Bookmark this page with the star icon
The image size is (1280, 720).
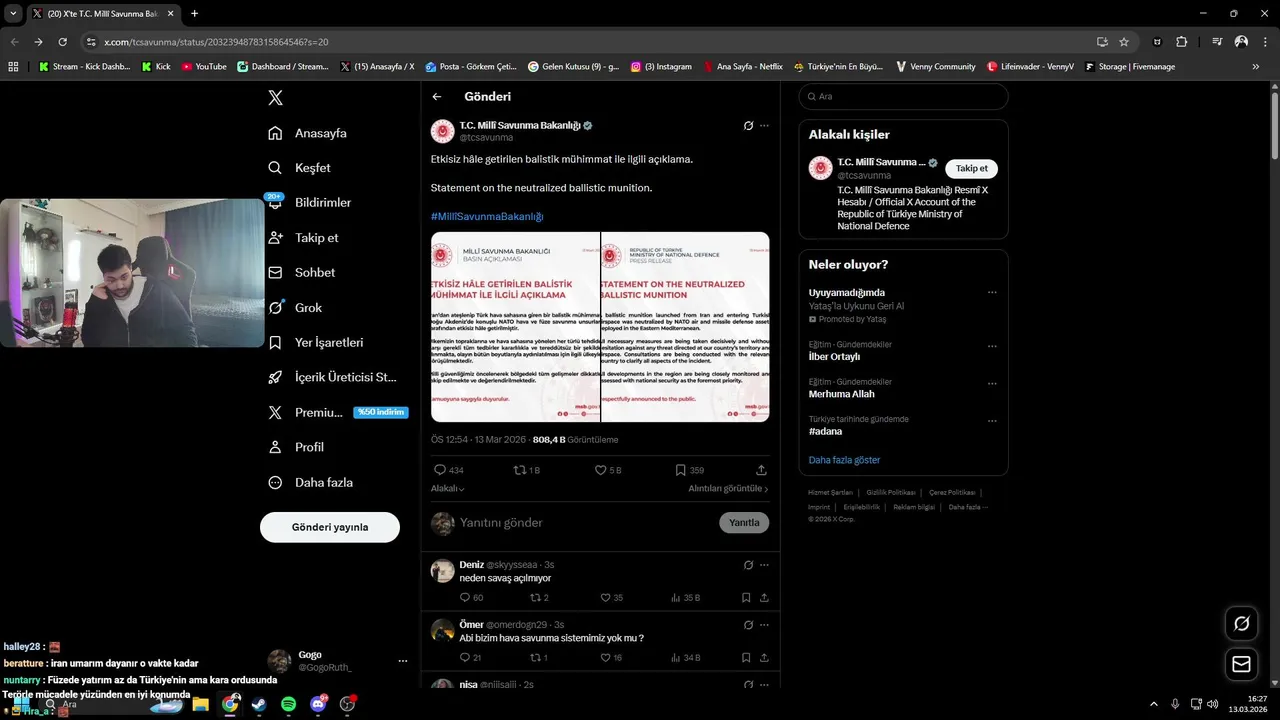1124,42
